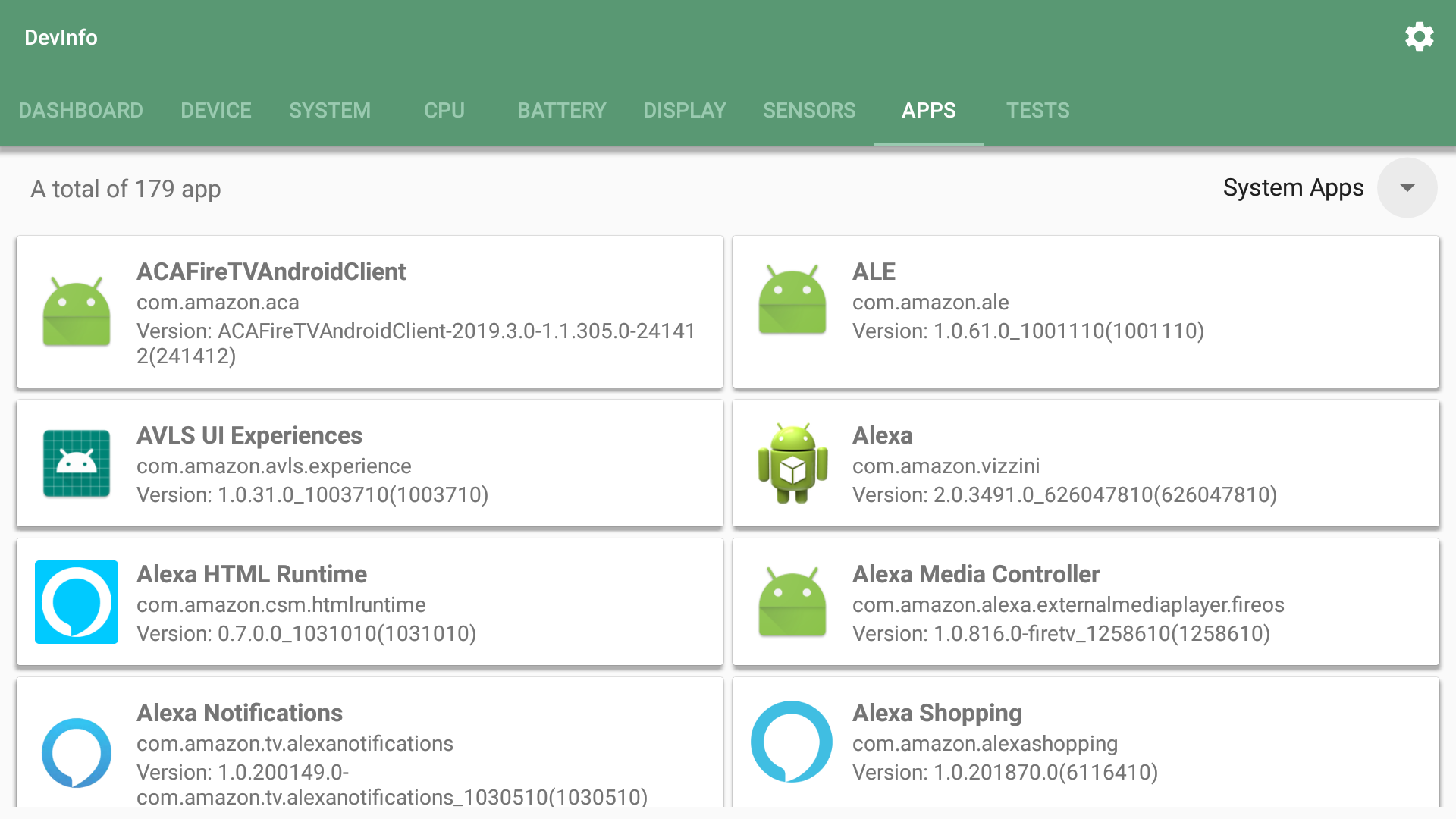Click the Alexa Notifications app icon
Screen dimensions: 1456x819
point(76,751)
